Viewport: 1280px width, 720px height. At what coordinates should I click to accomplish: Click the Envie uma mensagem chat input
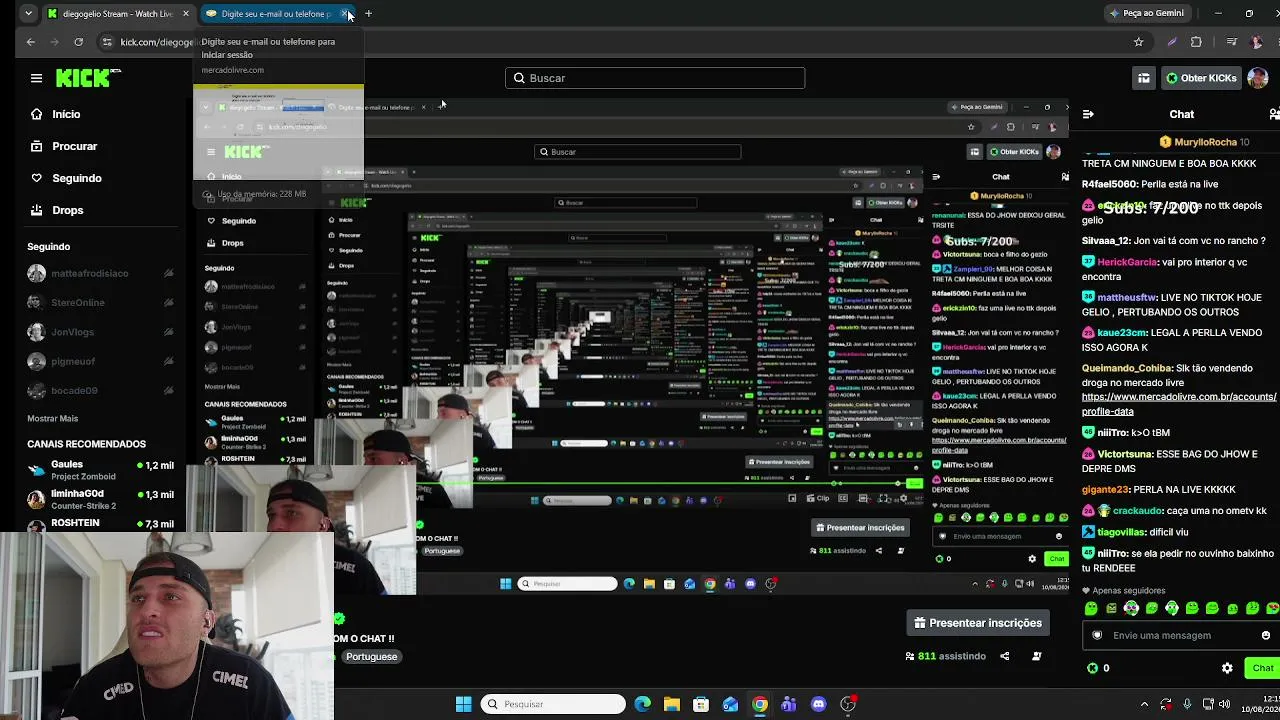click(x=1181, y=635)
